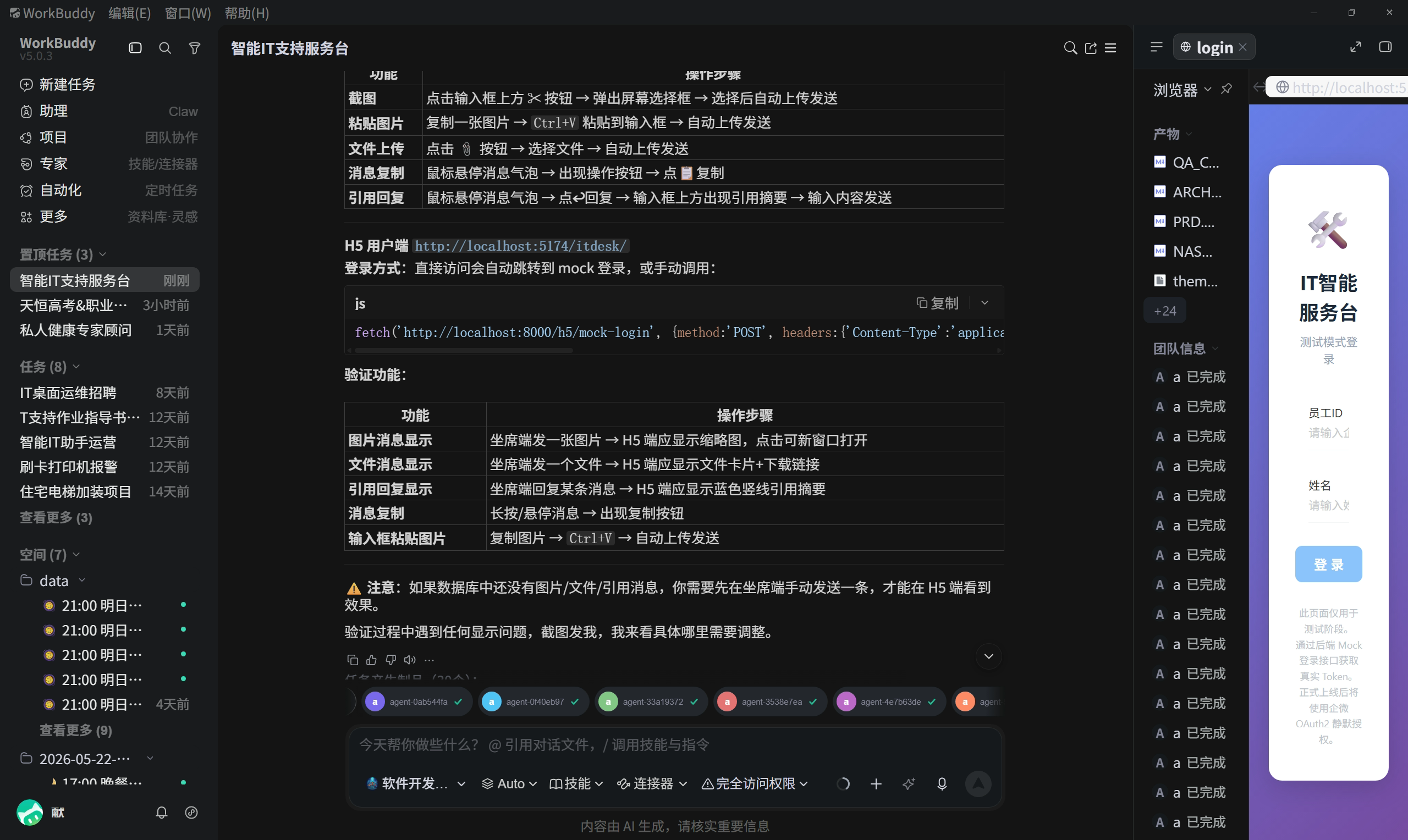Open the 完全访问权限 permission dropdown
Screen dimensions: 1408x840
(755, 783)
